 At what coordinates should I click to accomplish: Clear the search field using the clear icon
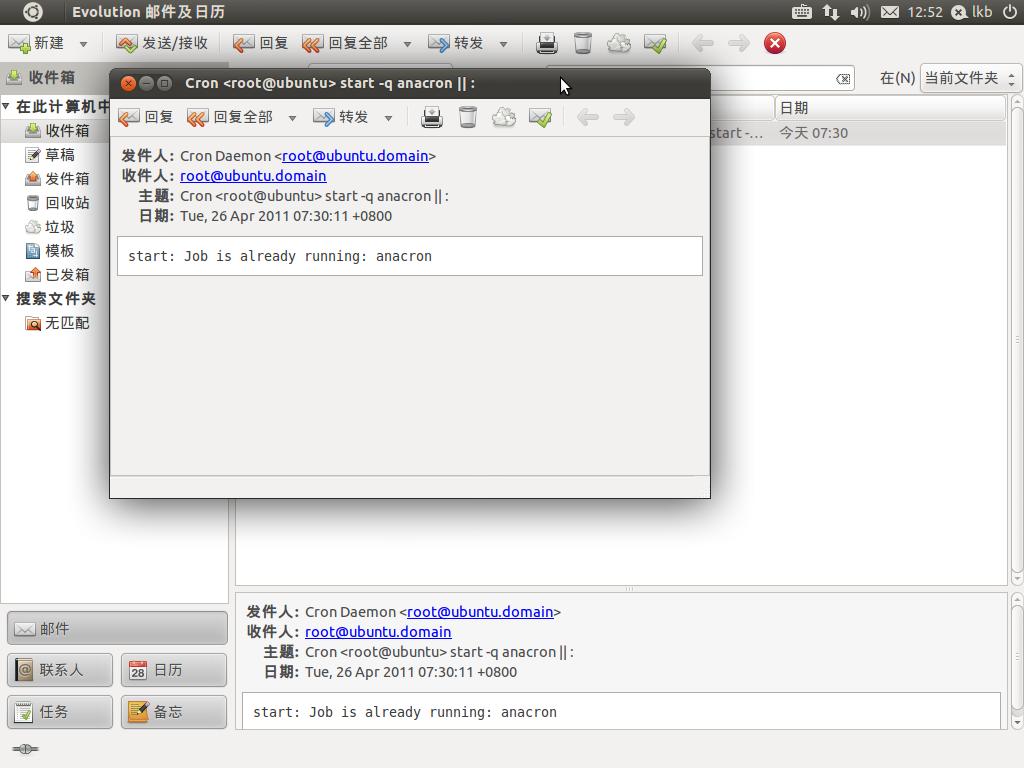(x=843, y=79)
